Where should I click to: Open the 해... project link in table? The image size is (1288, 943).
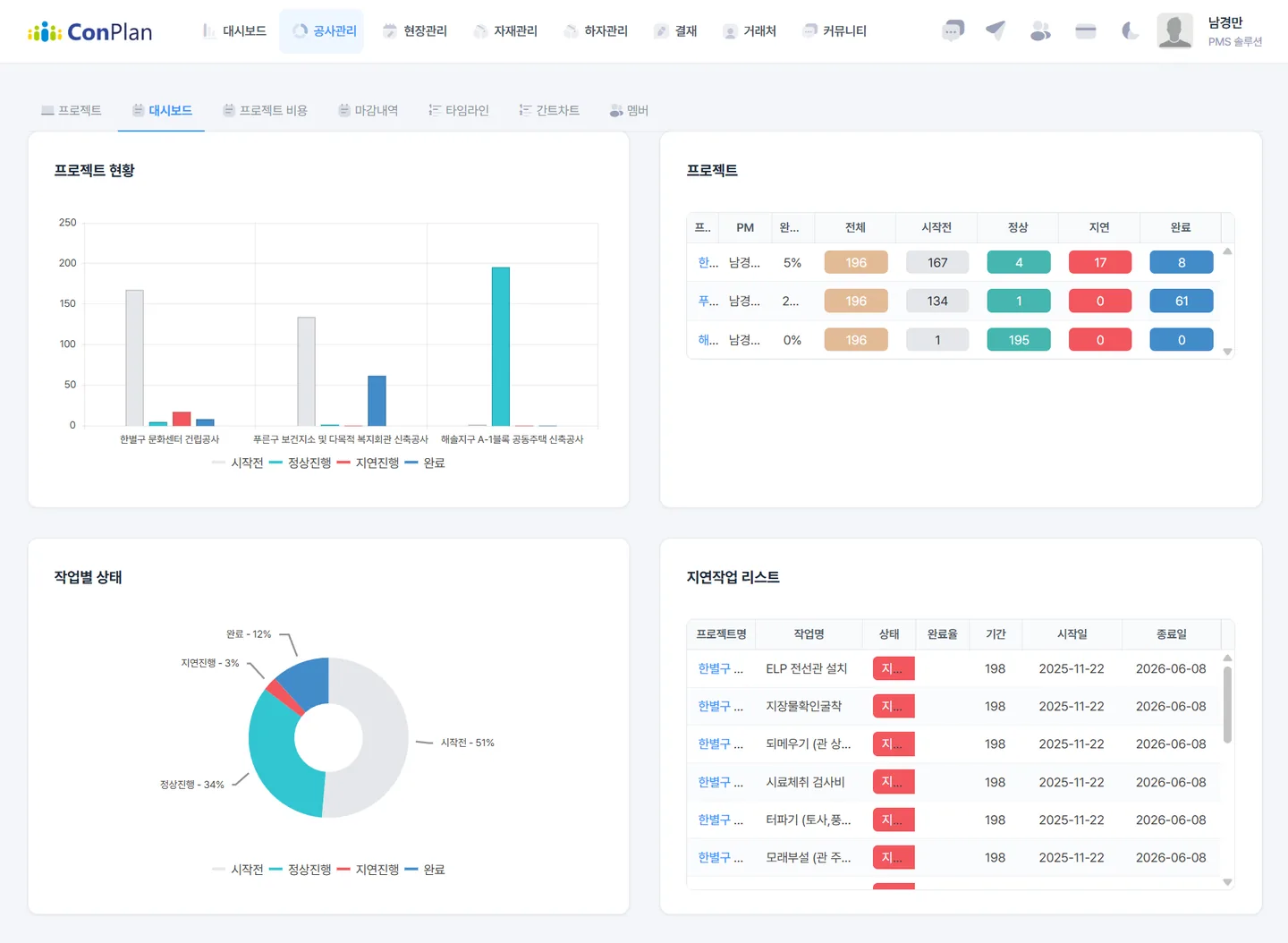tap(708, 340)
